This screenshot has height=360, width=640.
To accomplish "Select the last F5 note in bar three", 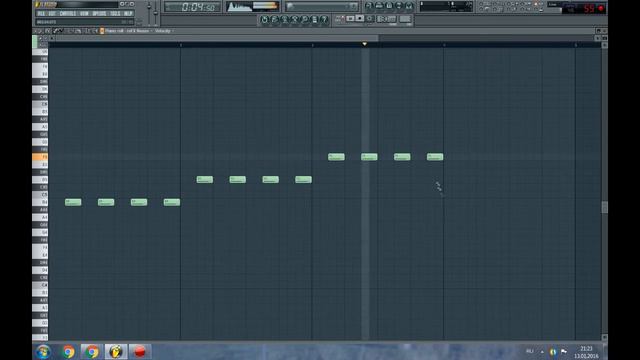I will pos(435,157).
